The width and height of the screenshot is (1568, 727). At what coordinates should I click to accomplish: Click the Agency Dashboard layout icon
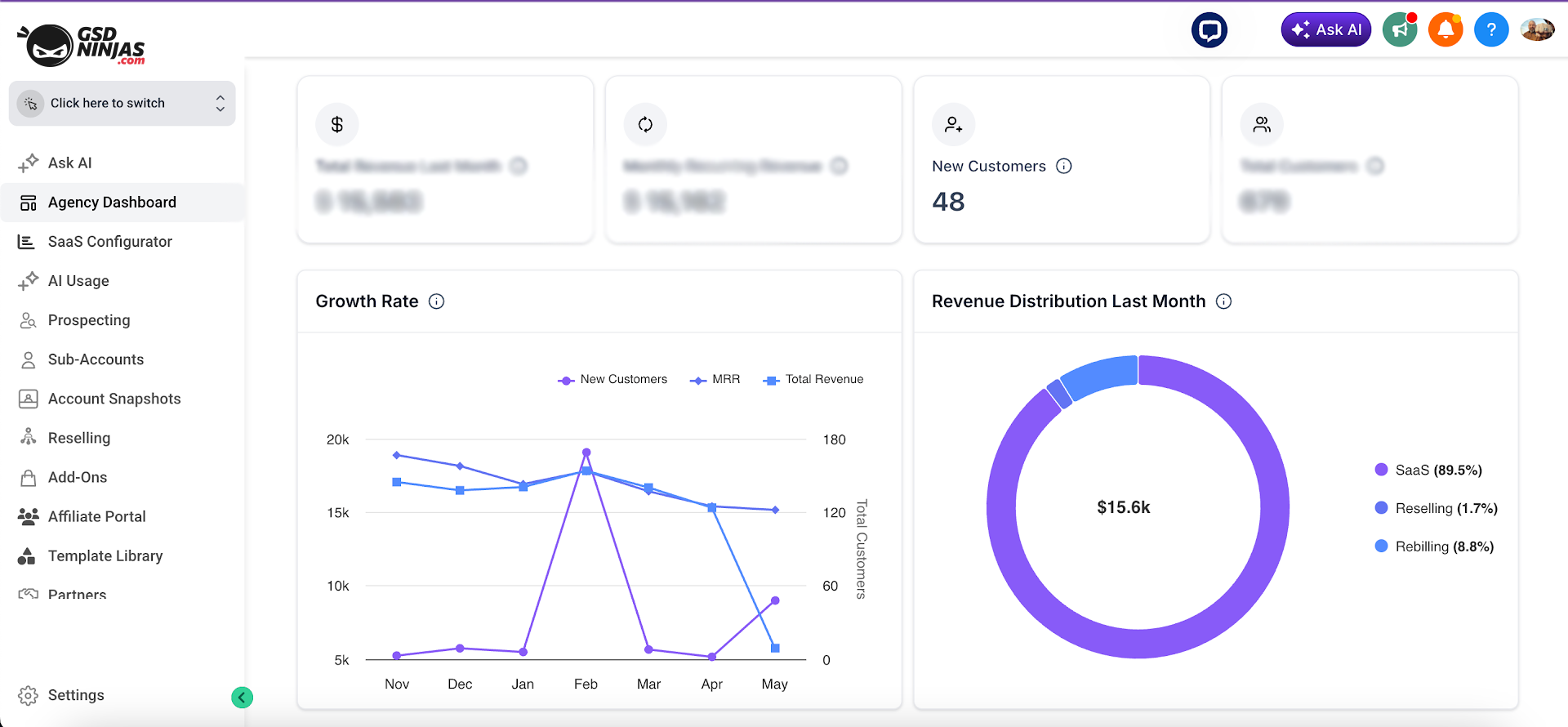pos(28,203)
